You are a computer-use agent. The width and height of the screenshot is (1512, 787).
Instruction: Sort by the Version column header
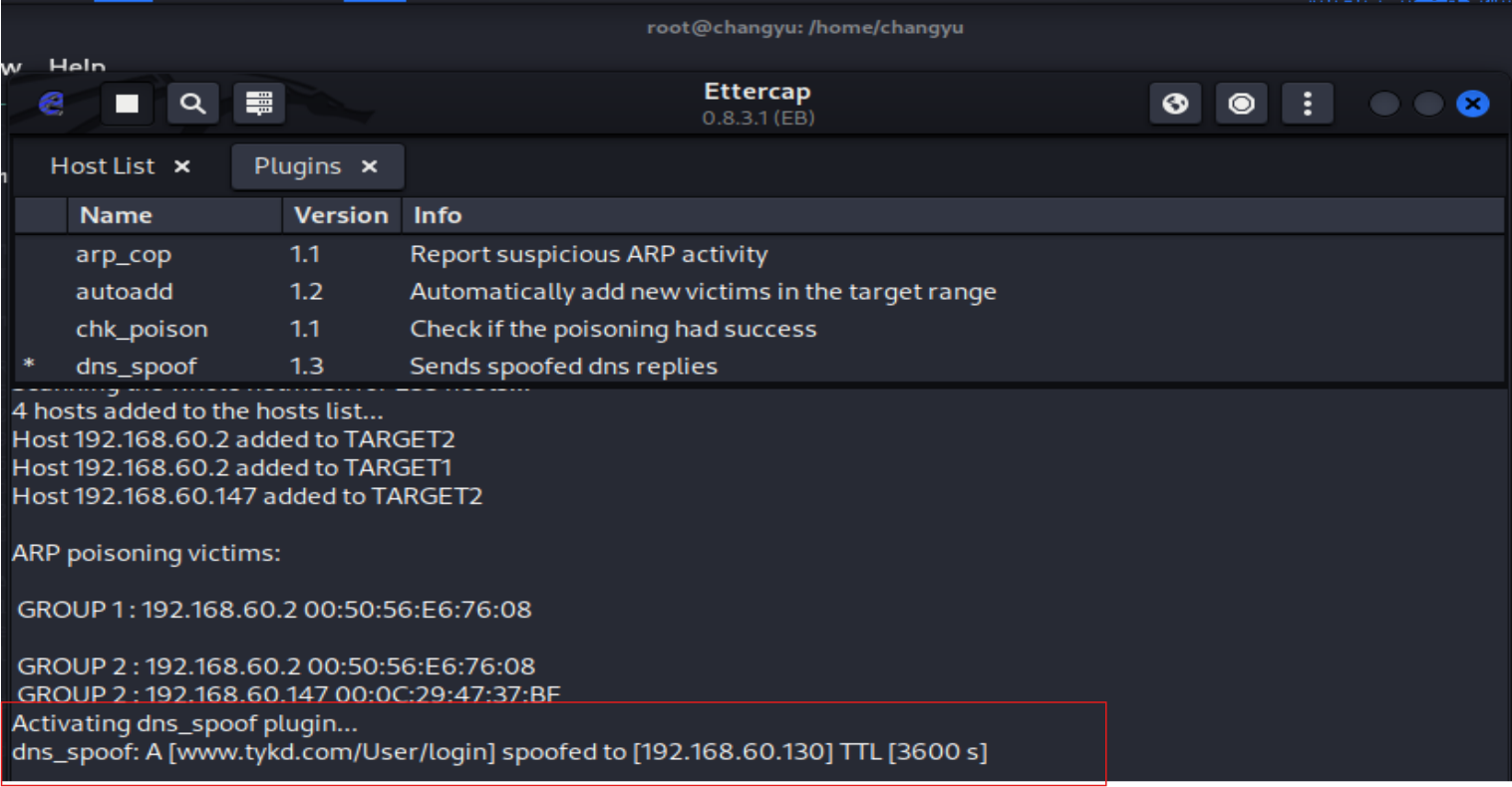341,215
